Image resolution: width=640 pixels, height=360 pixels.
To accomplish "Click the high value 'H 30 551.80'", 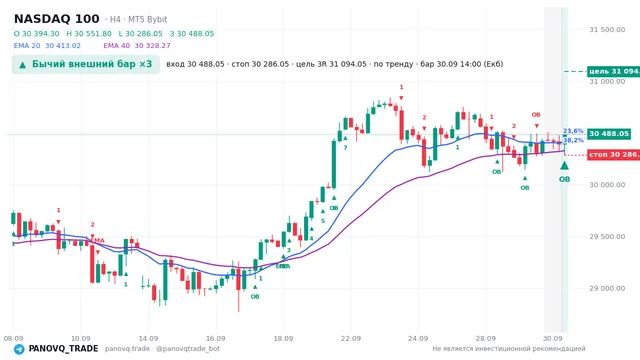I will click(x=89, y=33).
